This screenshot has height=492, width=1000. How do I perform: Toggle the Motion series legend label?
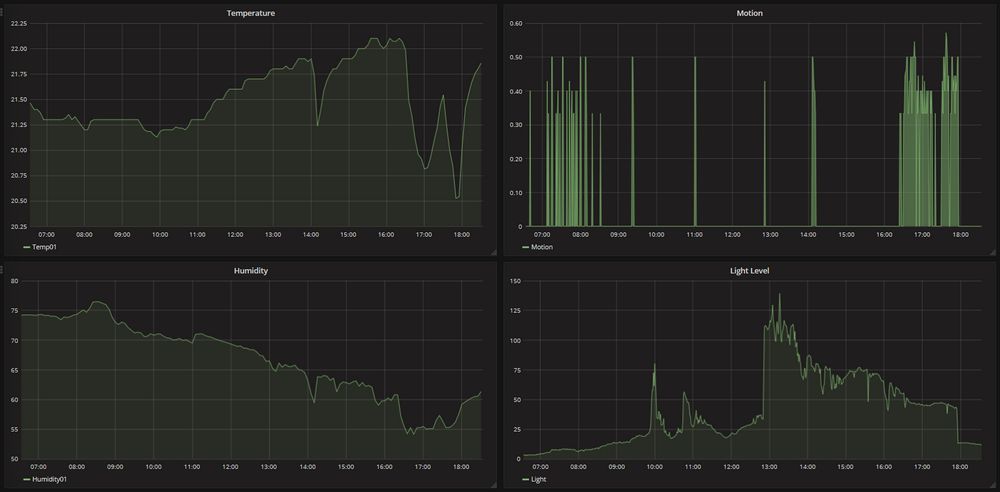[542, 247]
